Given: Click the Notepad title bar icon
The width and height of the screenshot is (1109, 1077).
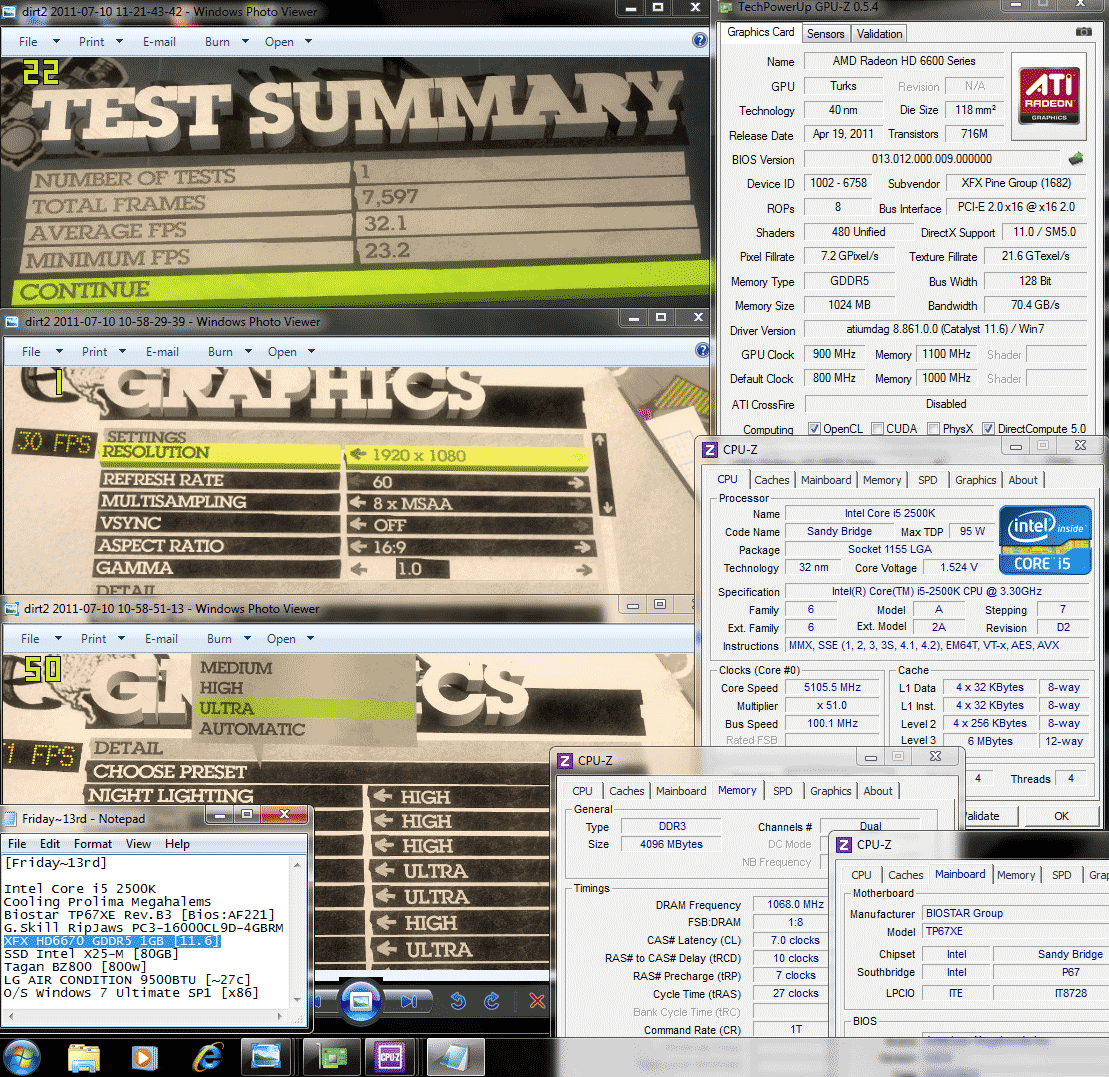Looking at the screenshot, I should pyautogui.click(x=10, y=819).
